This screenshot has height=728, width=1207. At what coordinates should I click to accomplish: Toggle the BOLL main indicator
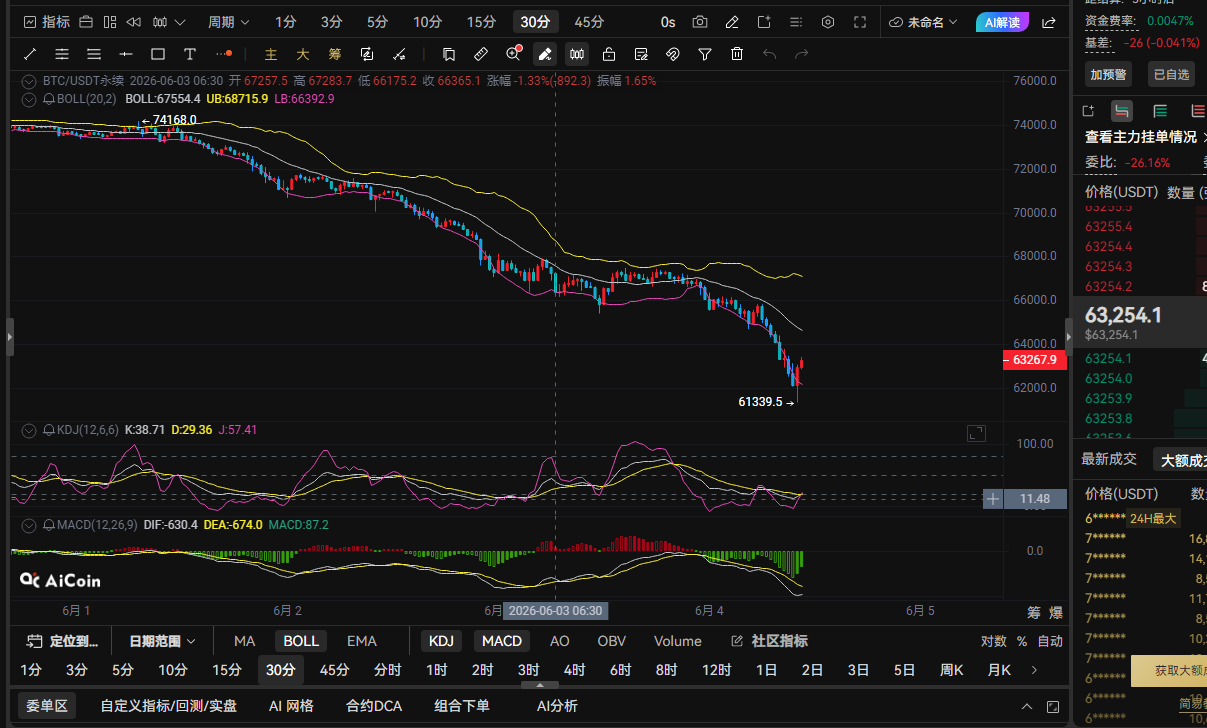[300, 641]
